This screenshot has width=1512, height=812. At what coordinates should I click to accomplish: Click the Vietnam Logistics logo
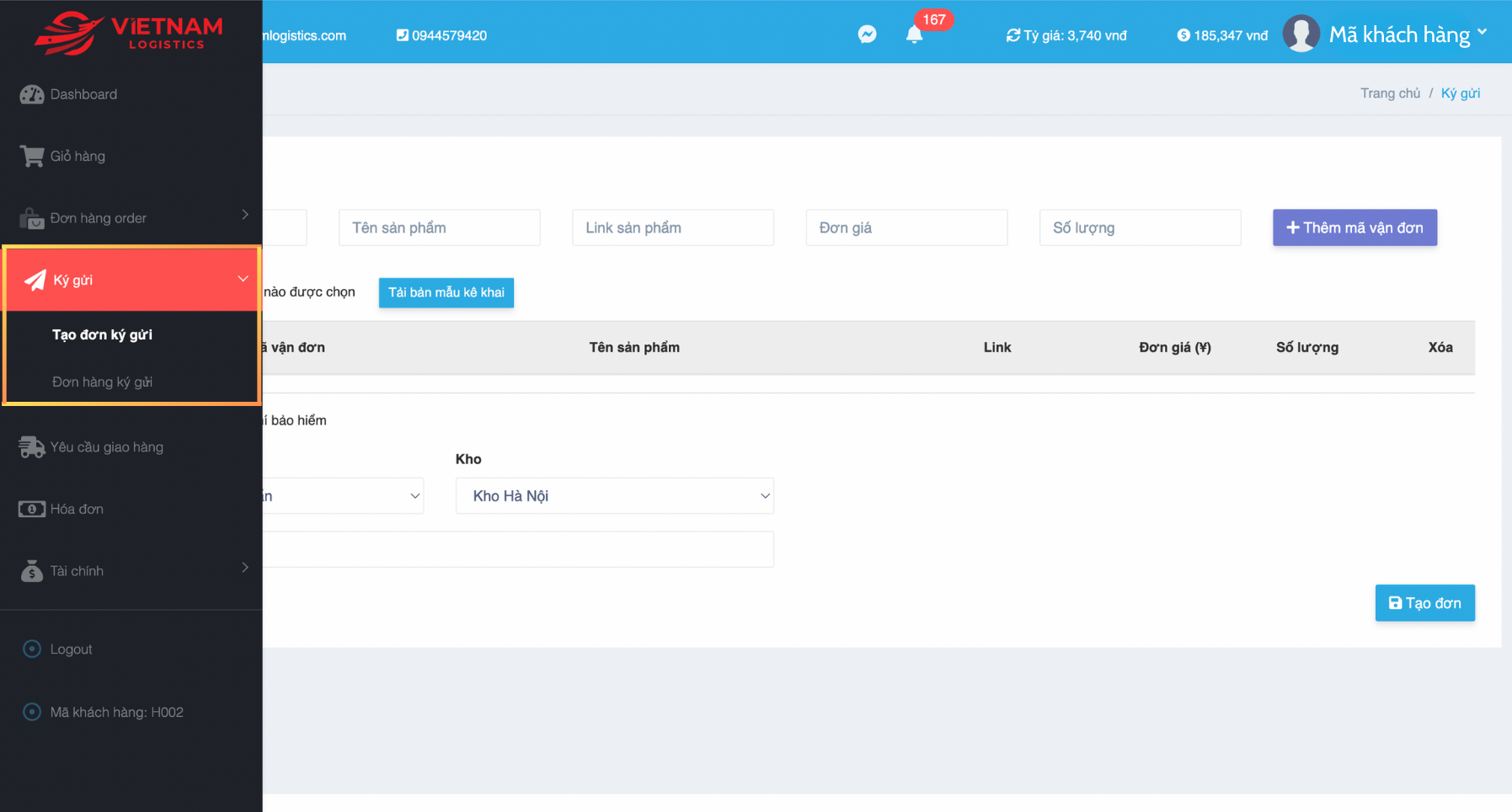pyautogui.click(x=129, y=34)
